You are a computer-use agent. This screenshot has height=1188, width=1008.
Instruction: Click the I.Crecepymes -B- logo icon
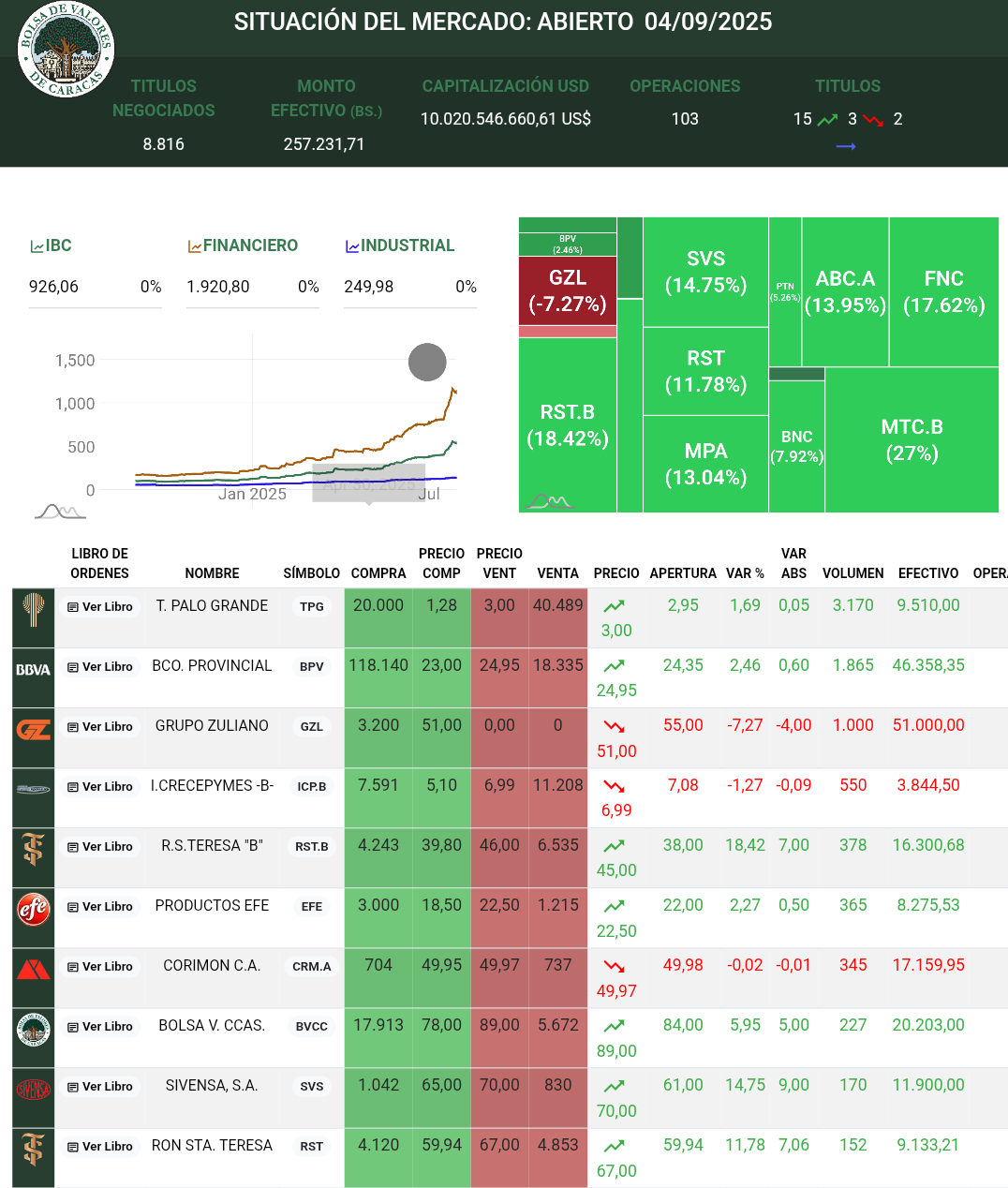tap(34, 789)
